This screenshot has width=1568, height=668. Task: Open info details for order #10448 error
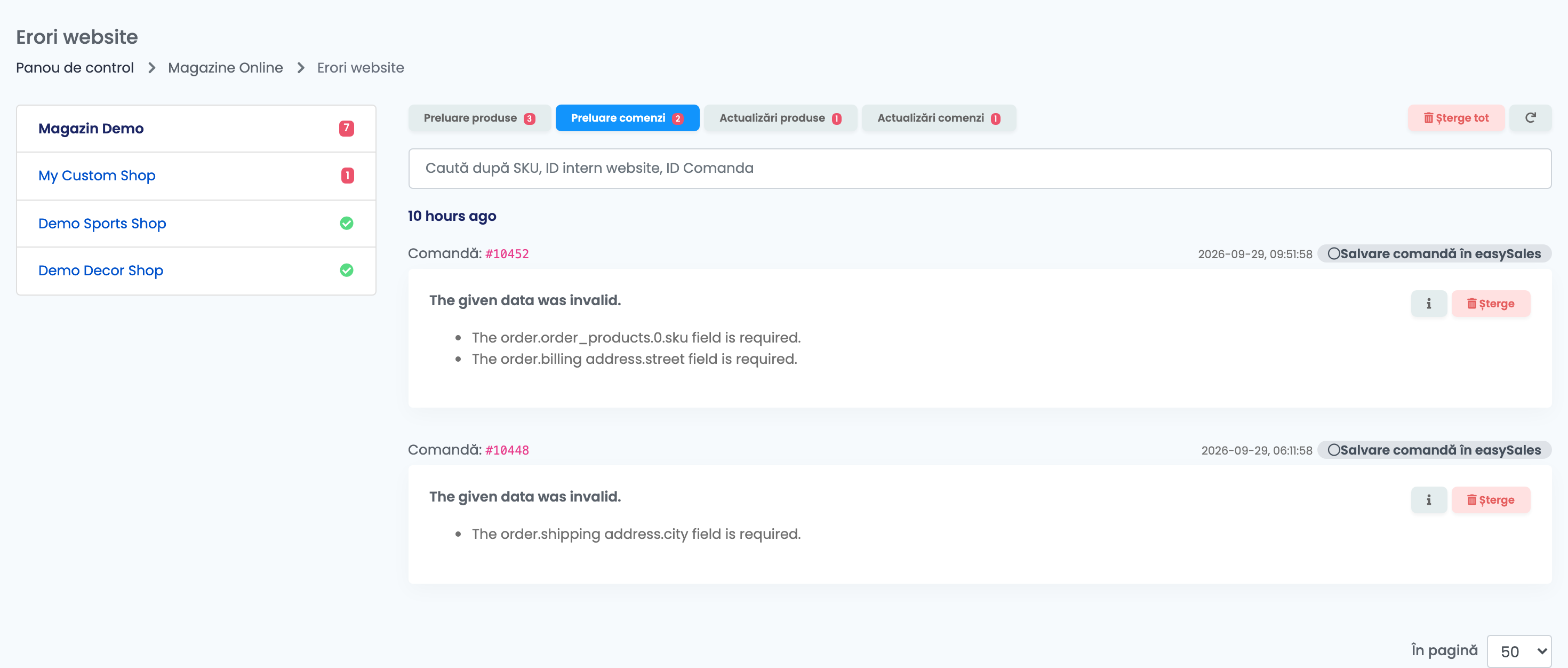[x=1429, y=499]
